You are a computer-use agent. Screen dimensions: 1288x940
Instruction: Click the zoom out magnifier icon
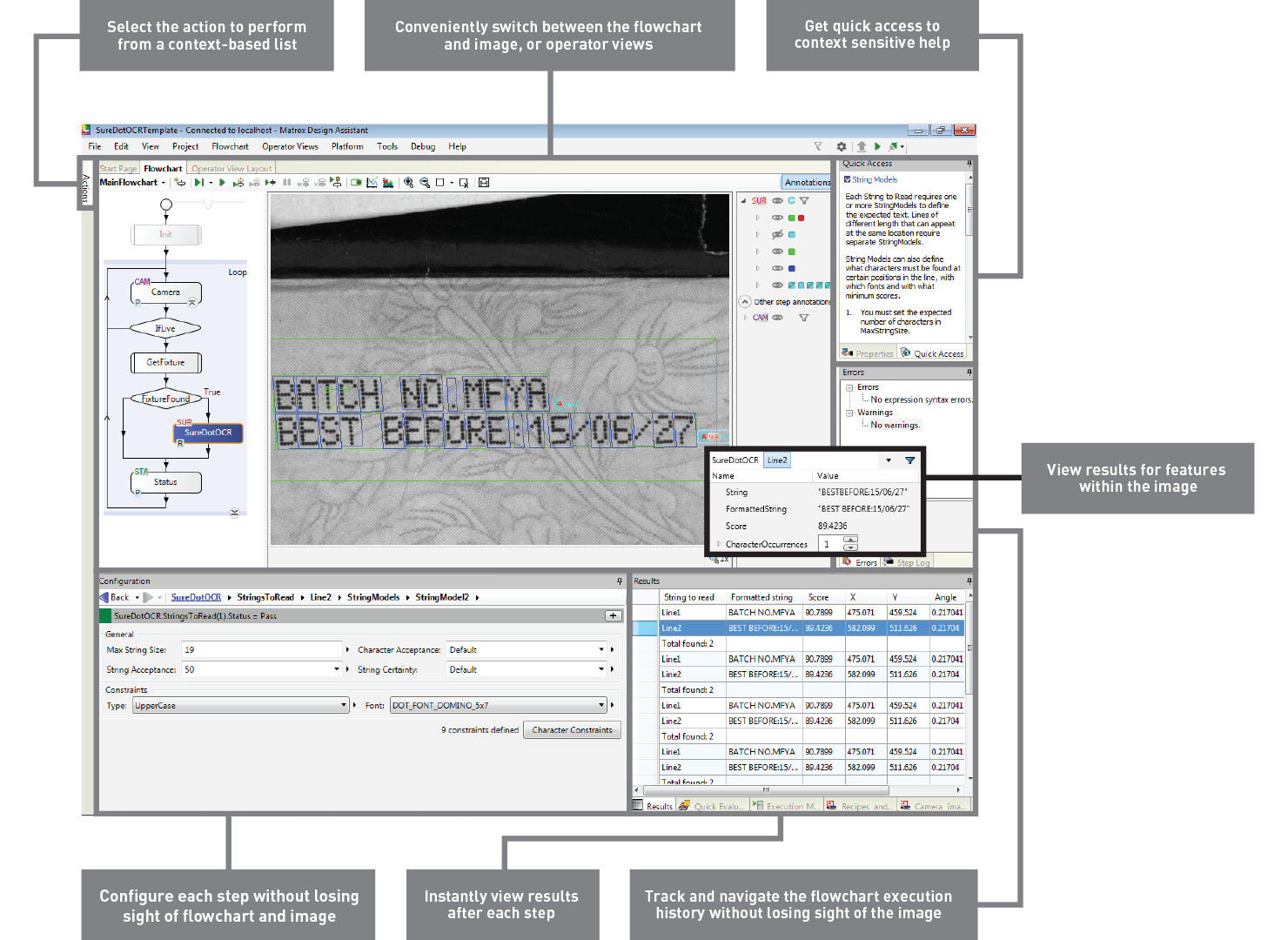[424, 183]
